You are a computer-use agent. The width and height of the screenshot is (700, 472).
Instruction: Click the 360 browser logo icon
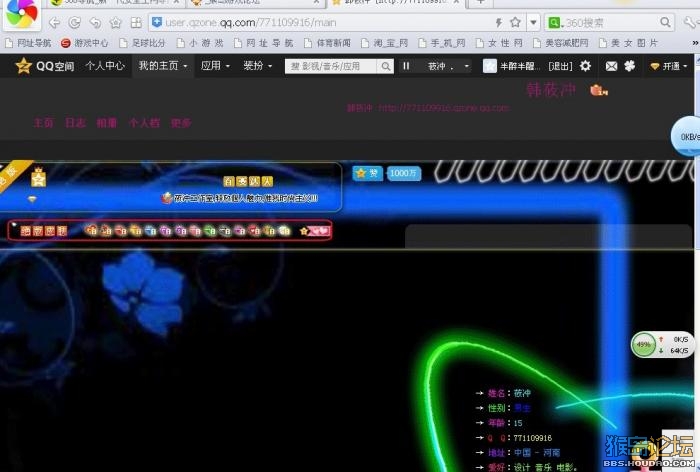(21, 13)
